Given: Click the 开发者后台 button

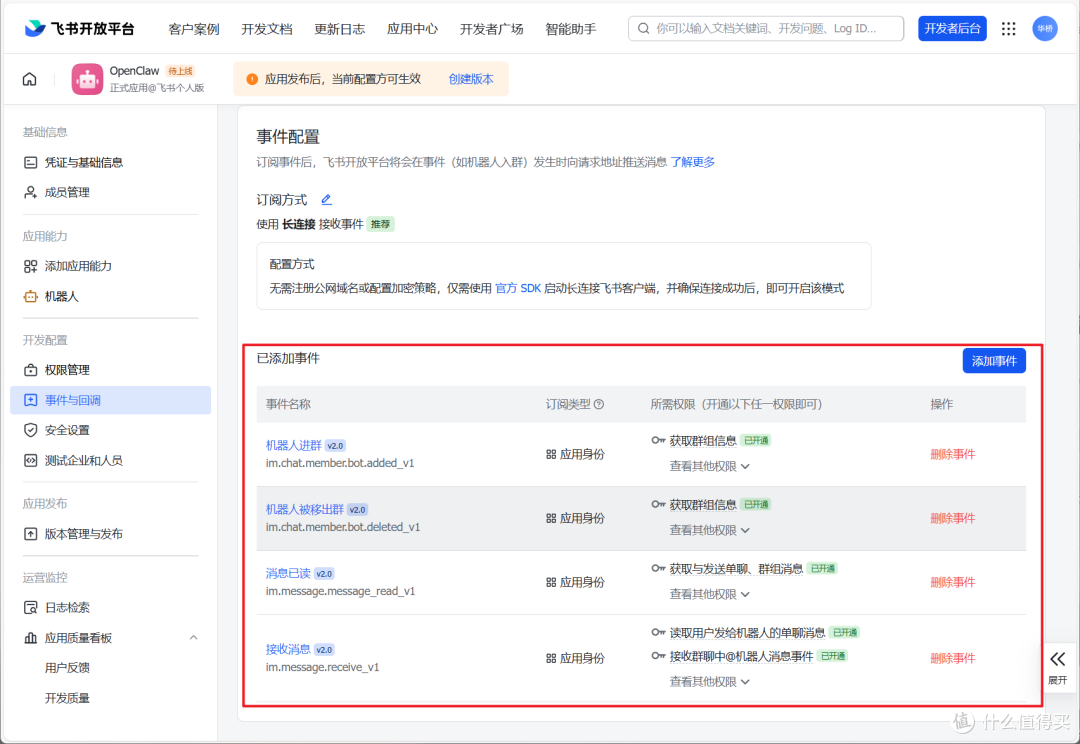Looking at the screenshot, I should 952,28.
